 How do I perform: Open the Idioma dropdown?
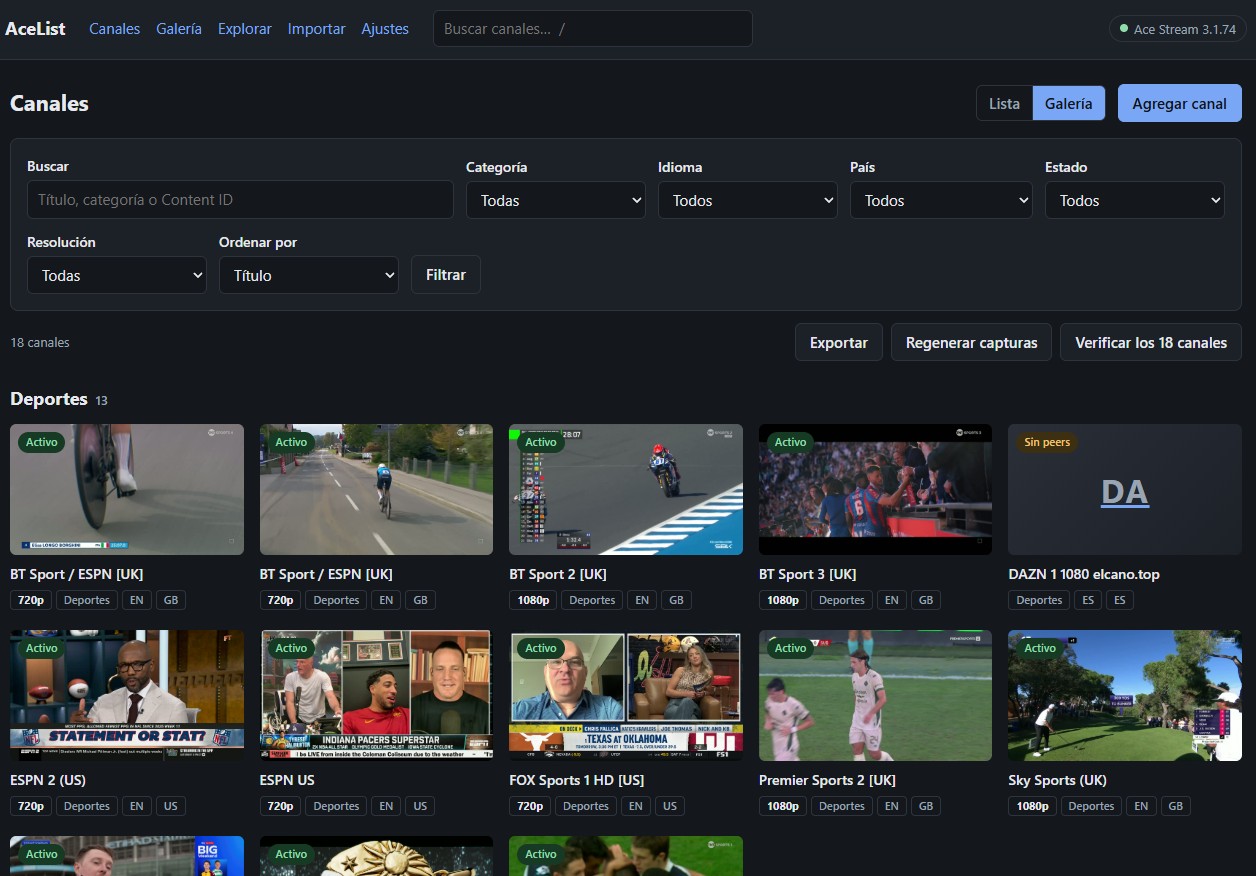point(748,200)
